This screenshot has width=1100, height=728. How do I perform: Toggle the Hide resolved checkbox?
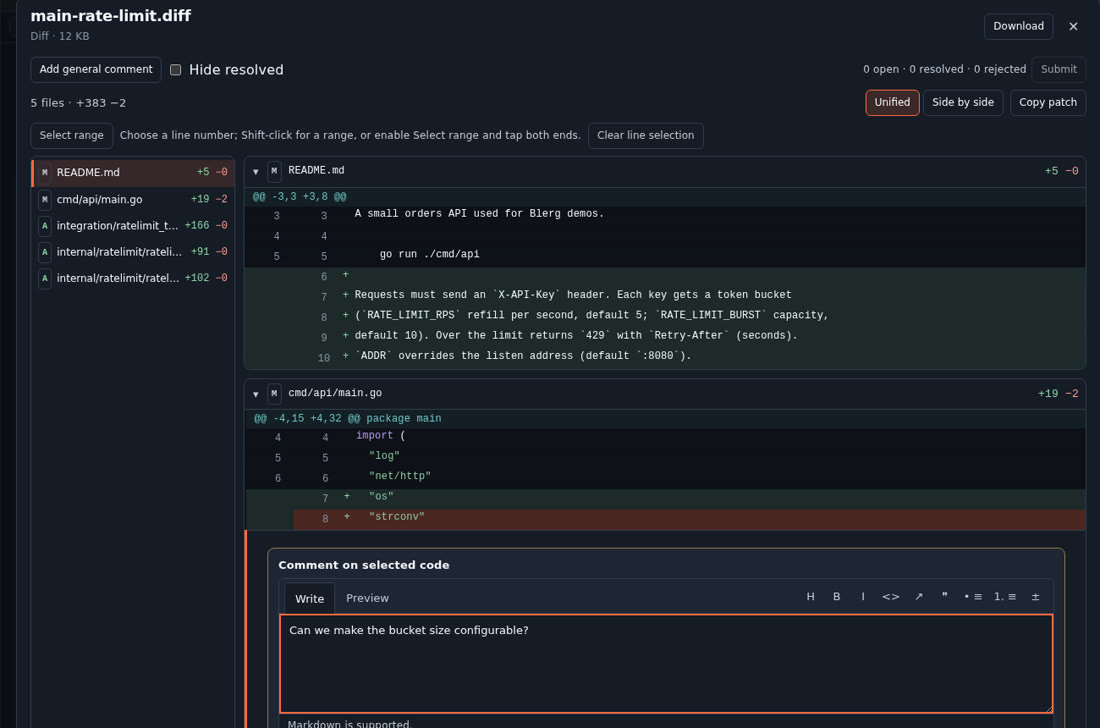[175, 69]
